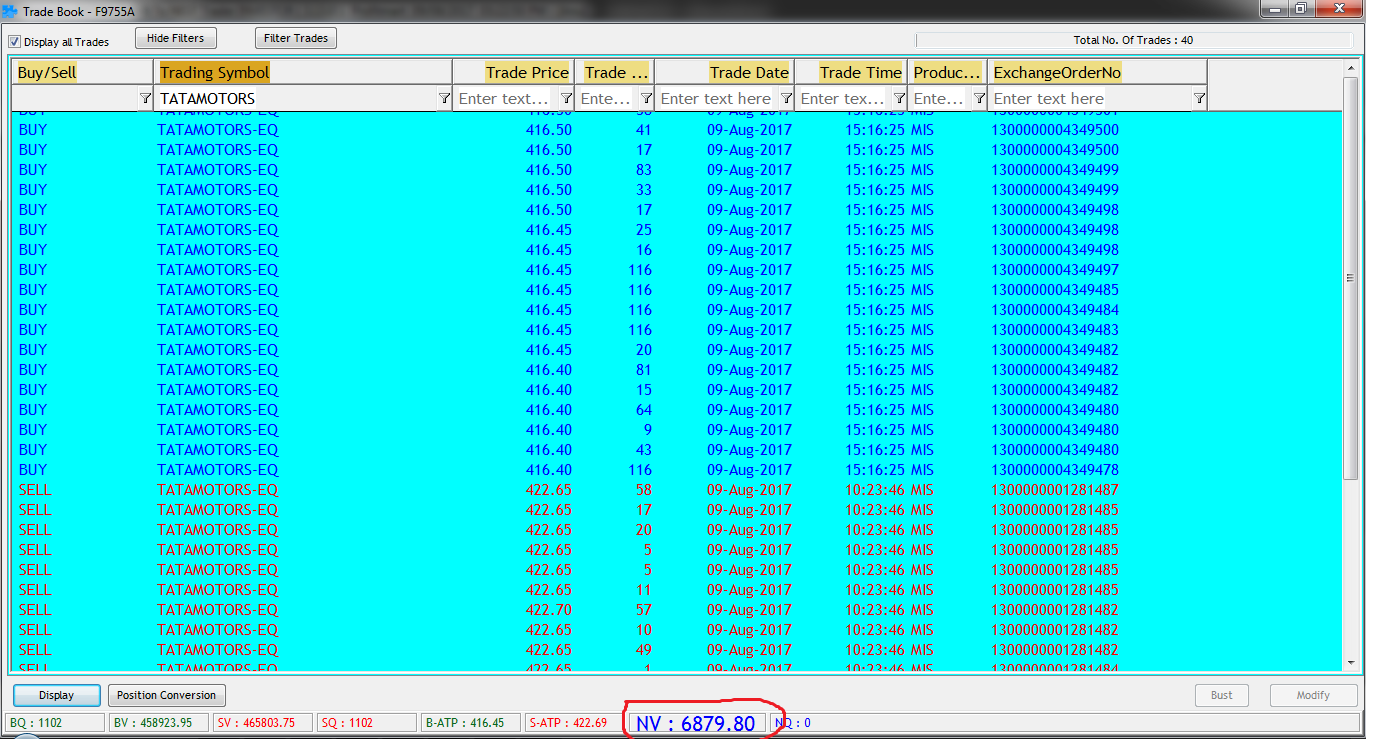The image size is (1380, 739).
Task: Select the BUY row with order number 1300000004349484
Action: 676,310
